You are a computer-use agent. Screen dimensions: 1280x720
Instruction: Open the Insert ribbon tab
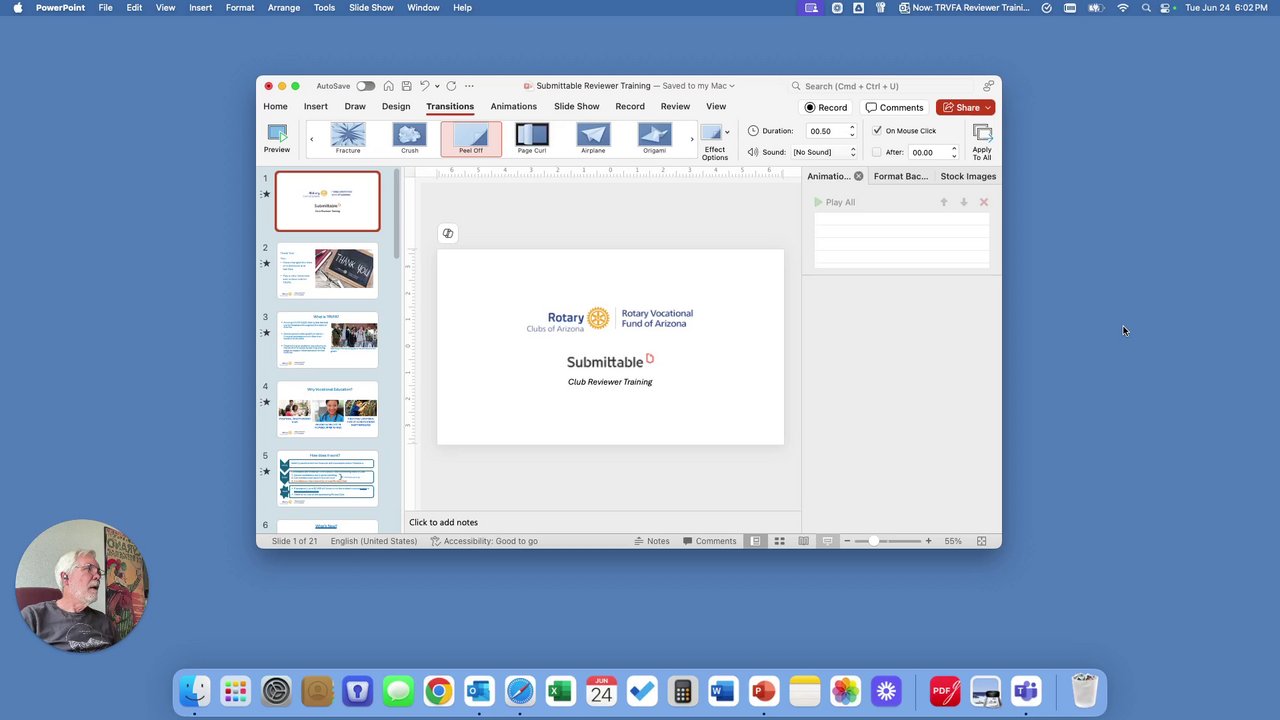pyautogui.click(x=315, y=106)
